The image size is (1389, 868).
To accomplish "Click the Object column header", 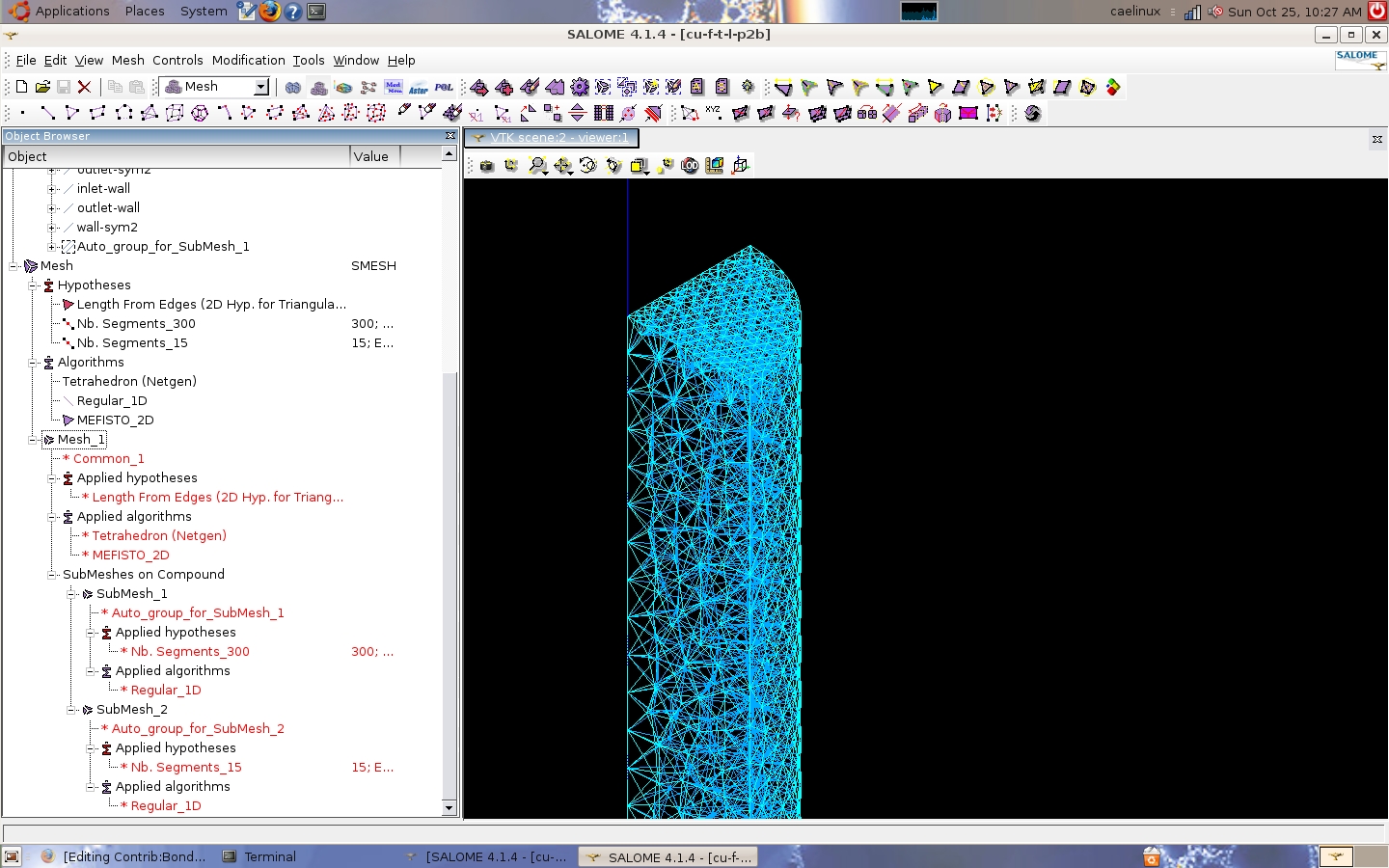I will click(177, 156).
